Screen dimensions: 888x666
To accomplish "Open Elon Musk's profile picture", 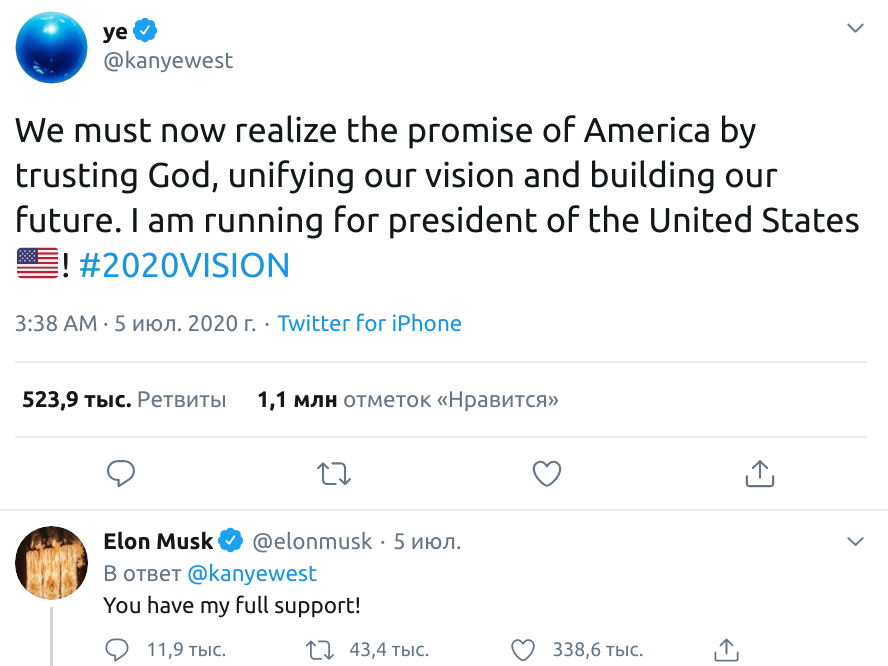I will (52, 562).
